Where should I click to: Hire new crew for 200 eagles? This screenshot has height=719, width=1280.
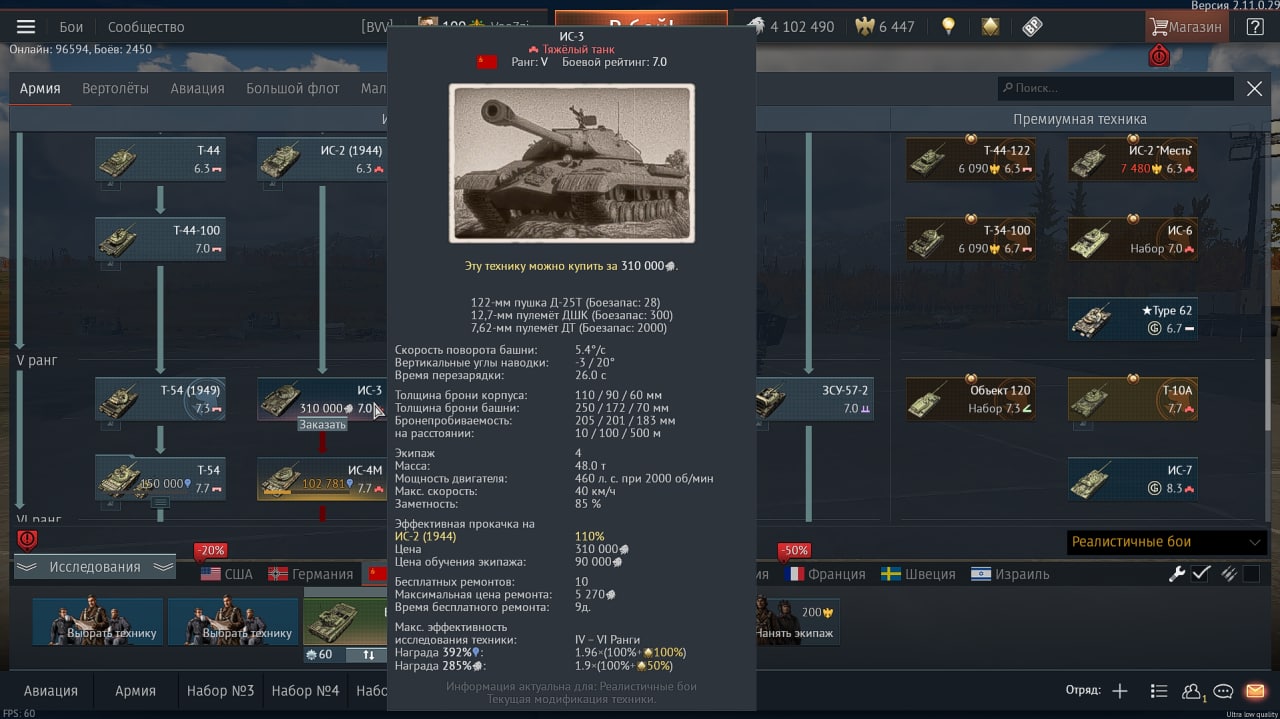tap(798, 621)
